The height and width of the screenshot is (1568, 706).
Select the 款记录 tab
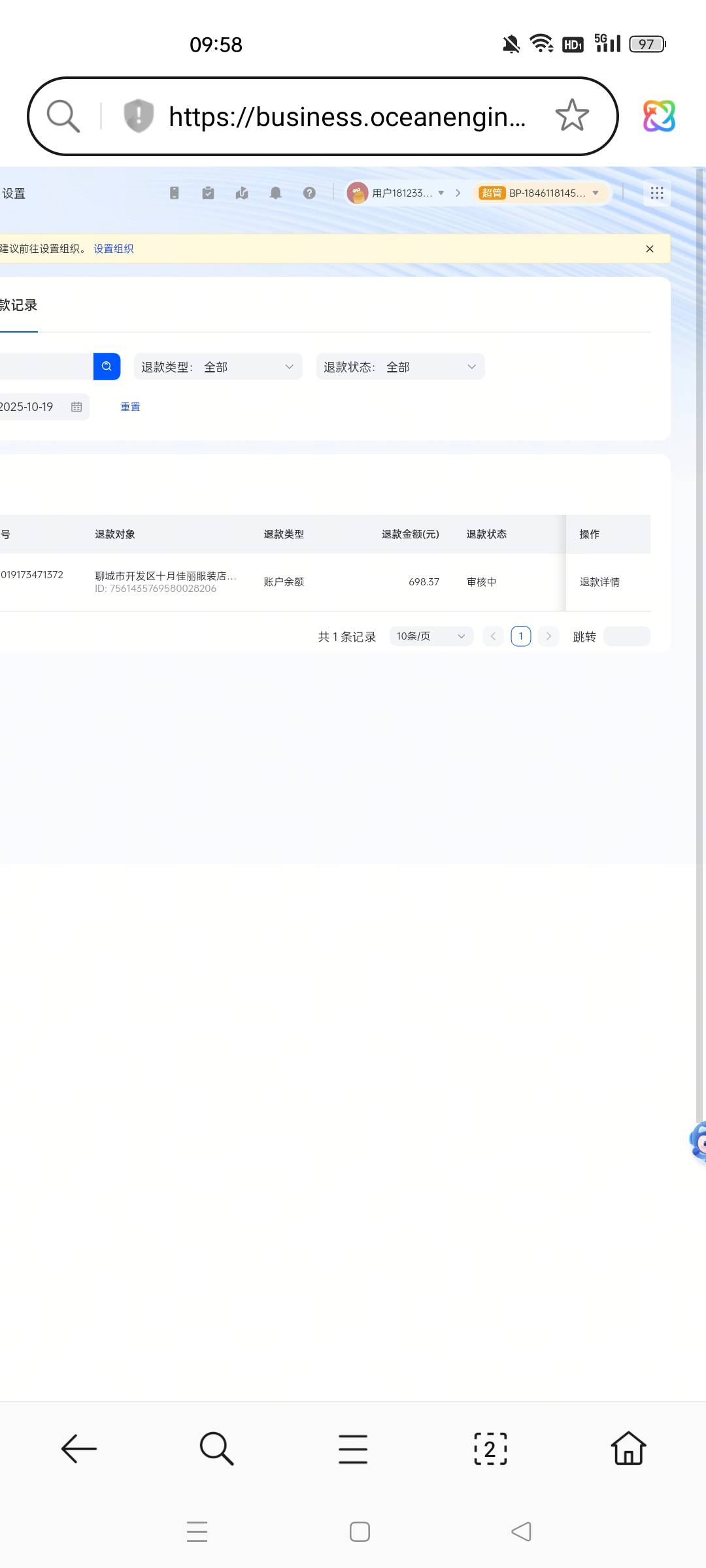(18, 306)
